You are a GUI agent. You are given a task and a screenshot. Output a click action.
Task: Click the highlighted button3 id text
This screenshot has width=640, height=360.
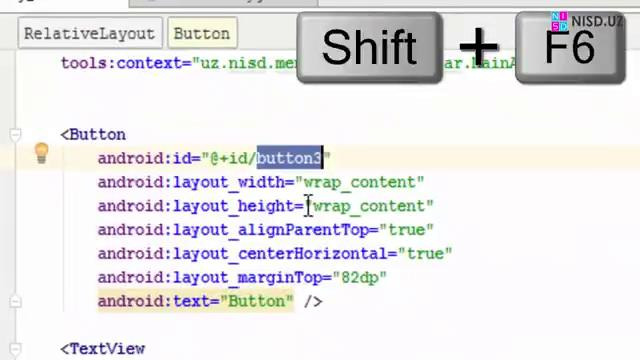pos(289,158)
